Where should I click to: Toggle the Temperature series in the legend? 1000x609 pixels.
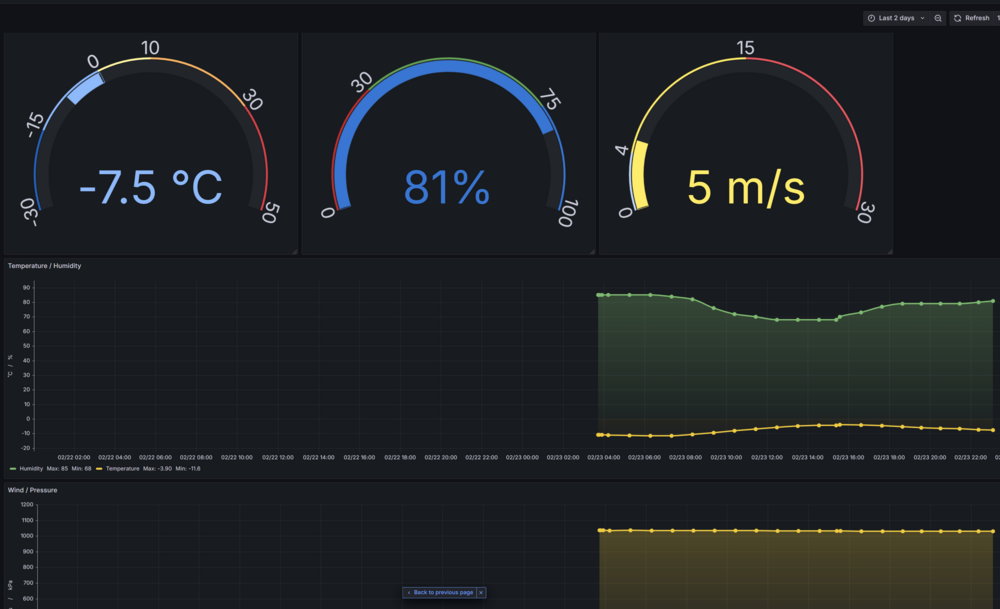pyautogui.click(x=122, y=469)
